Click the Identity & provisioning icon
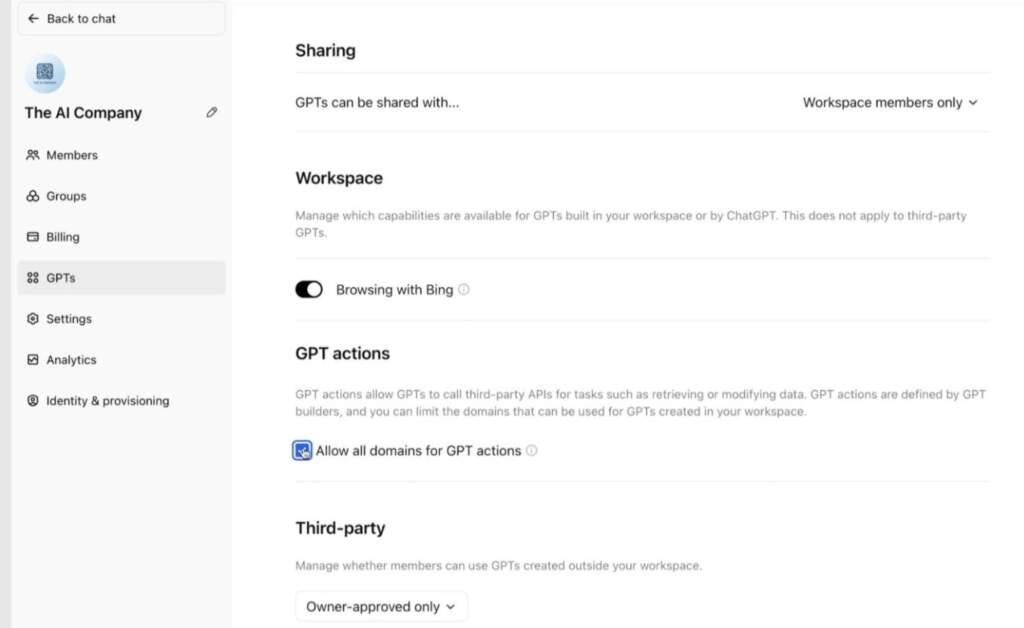The height and width of the screenshot is (628, 1024). 33,400
